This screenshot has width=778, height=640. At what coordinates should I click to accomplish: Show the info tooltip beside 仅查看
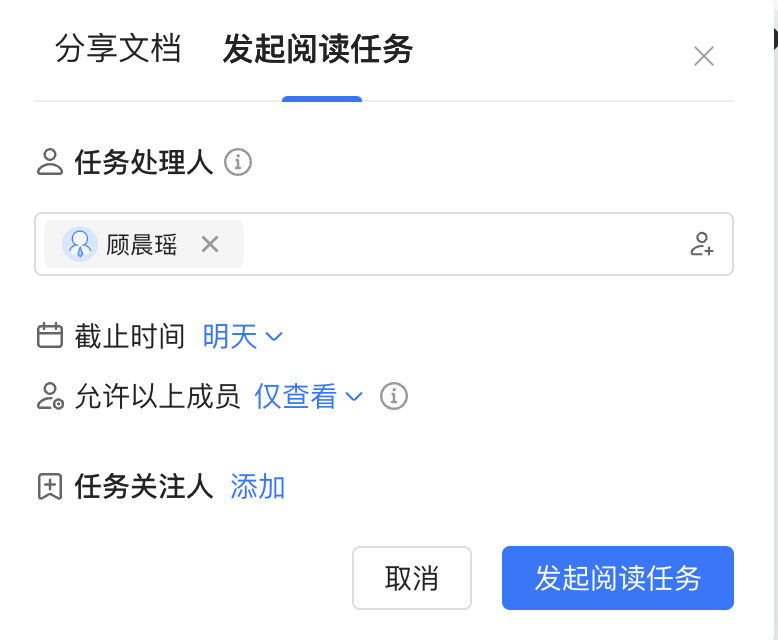click(394, 396)
